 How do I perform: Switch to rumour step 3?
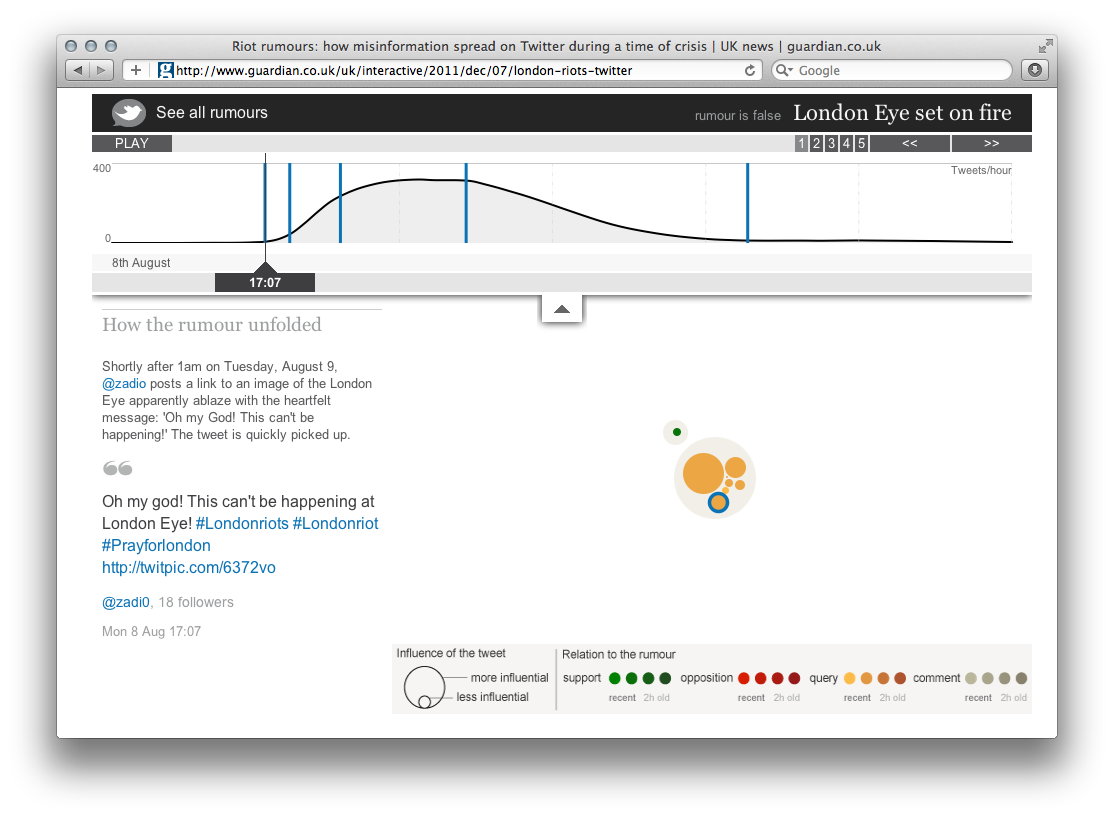point(830,143)
